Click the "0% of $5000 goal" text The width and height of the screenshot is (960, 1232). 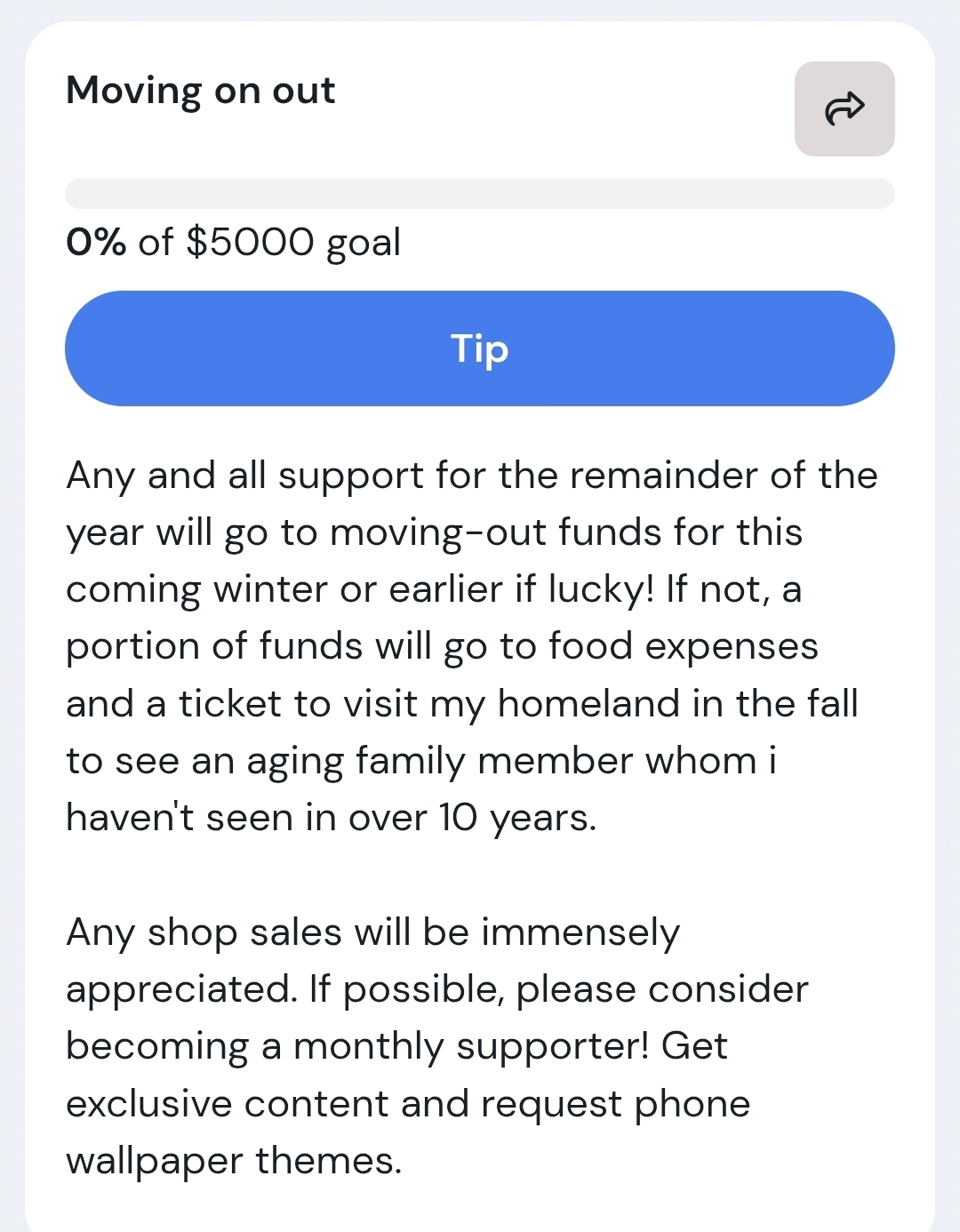click(x=234, y=242)
